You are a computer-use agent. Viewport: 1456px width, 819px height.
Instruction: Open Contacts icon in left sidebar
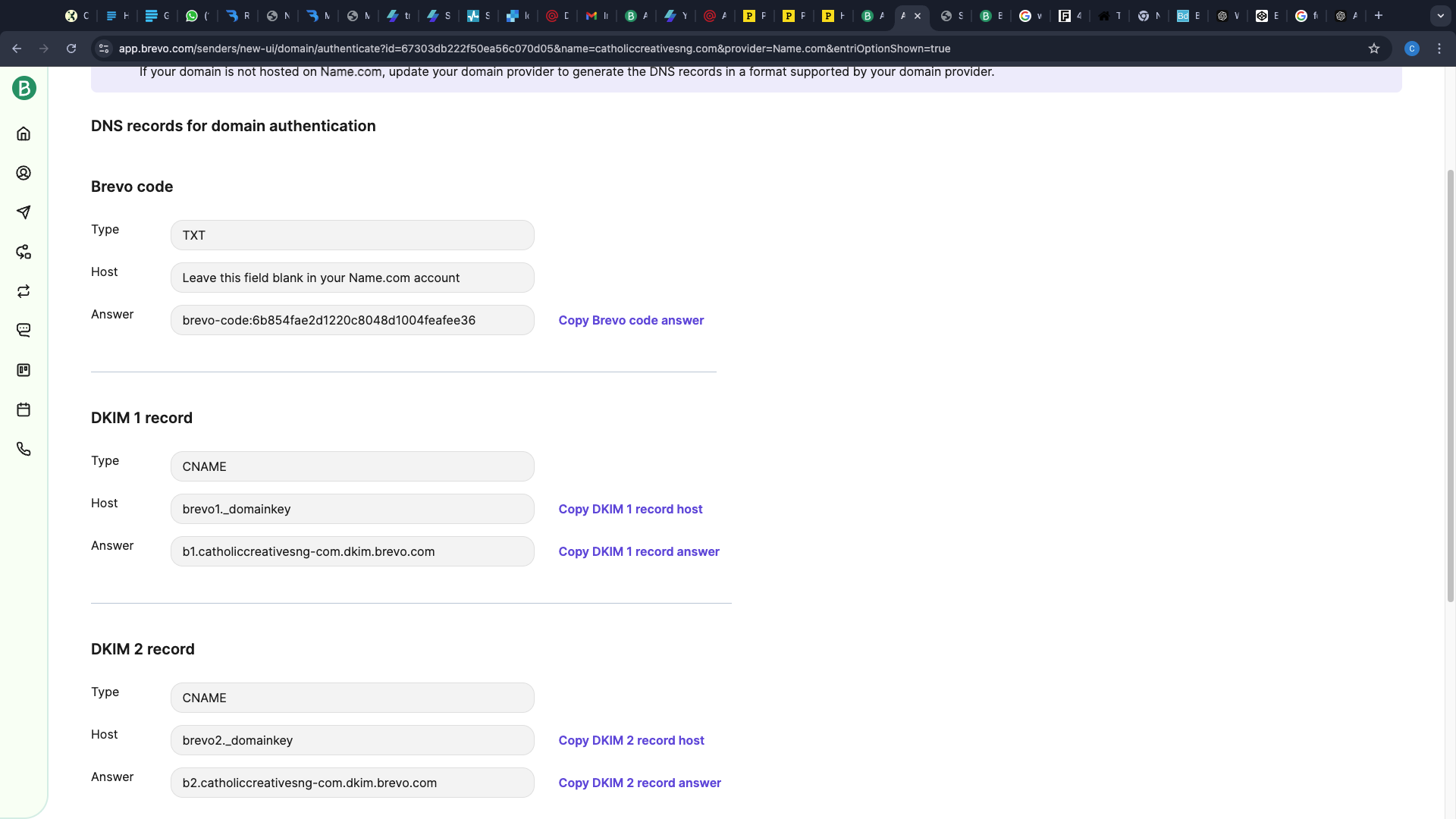point(24,173)
